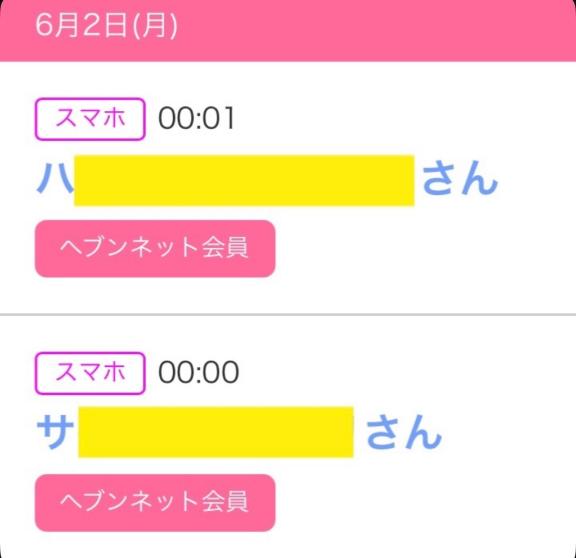Click ヘブンネット会員 button under the 00:00 entry
576x558 pixels.
click(155, 503)
